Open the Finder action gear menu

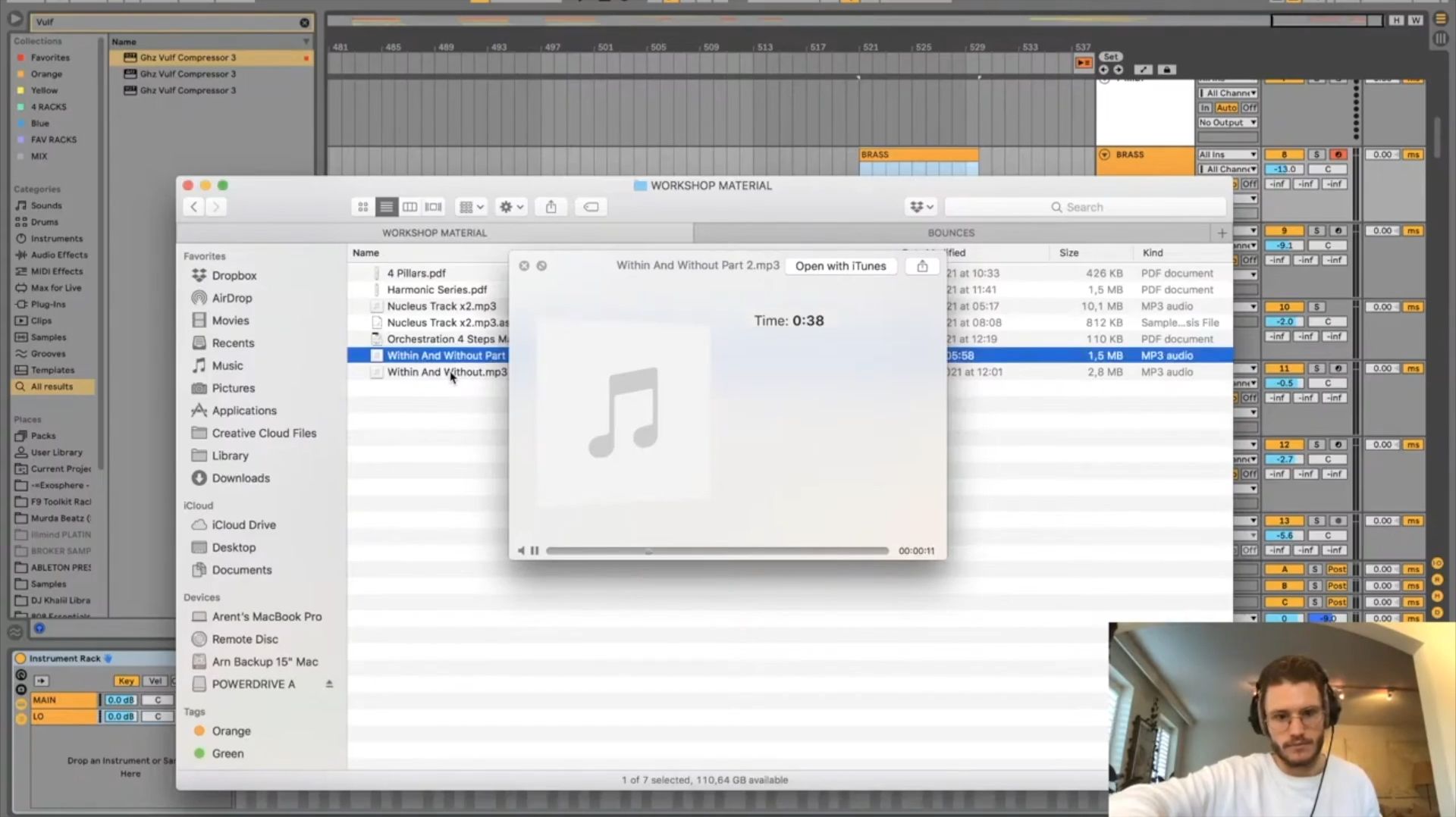pyautogui.click(x=511, y=207)
